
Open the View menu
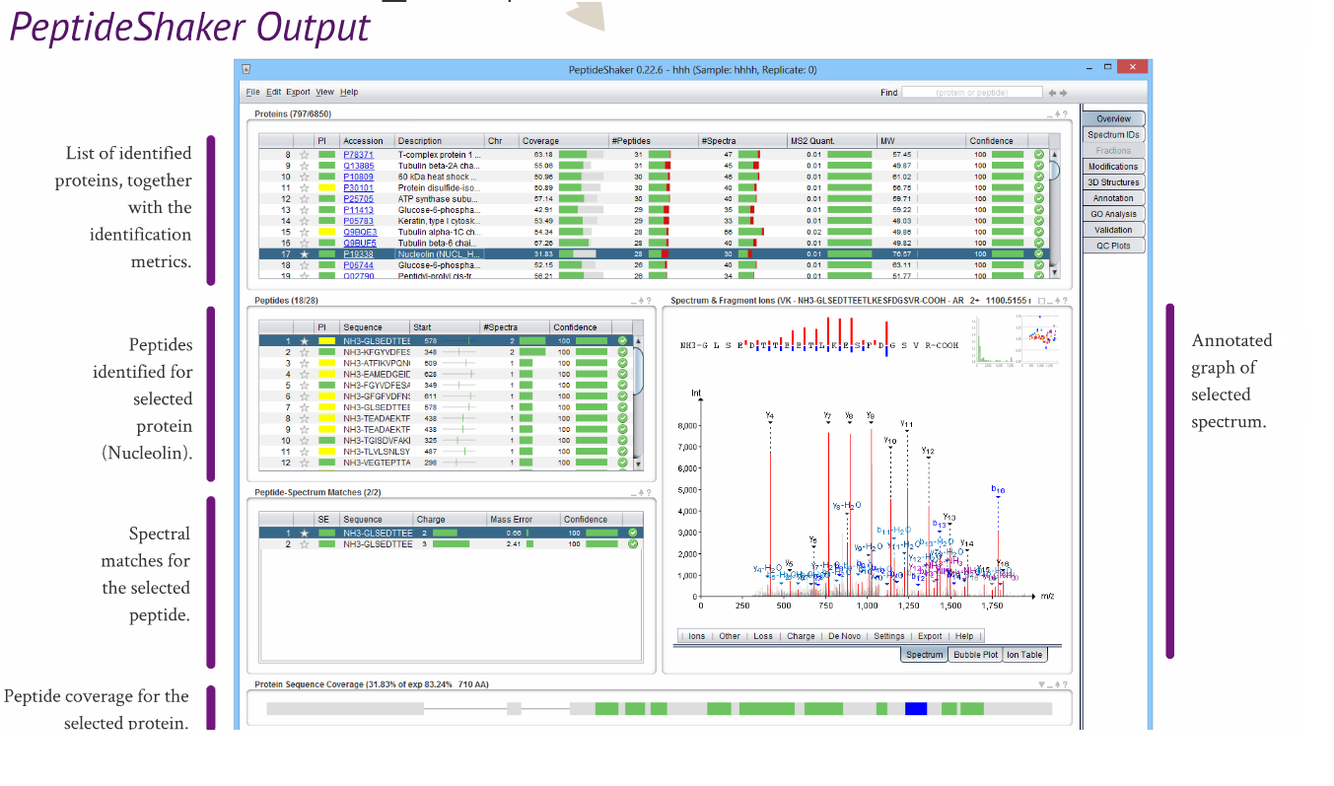point(325,92)
